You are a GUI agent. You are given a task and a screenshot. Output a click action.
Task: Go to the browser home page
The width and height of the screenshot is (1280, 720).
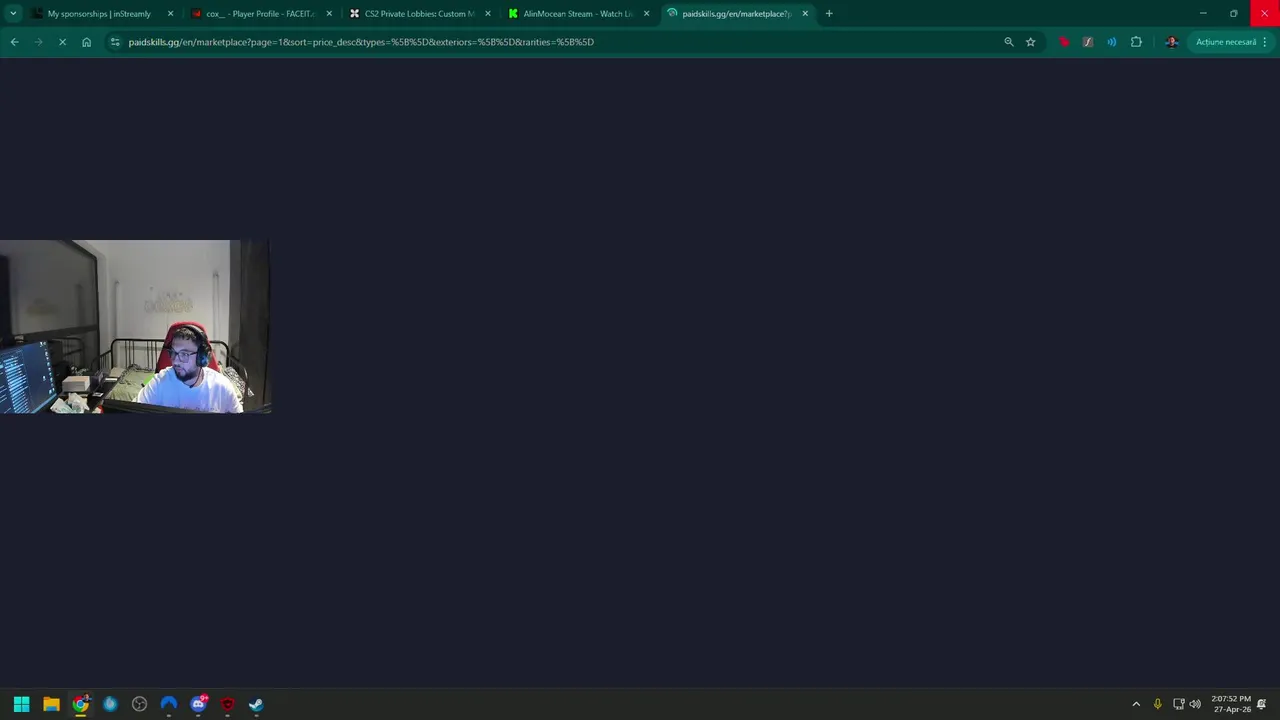(x=86, y=42)
